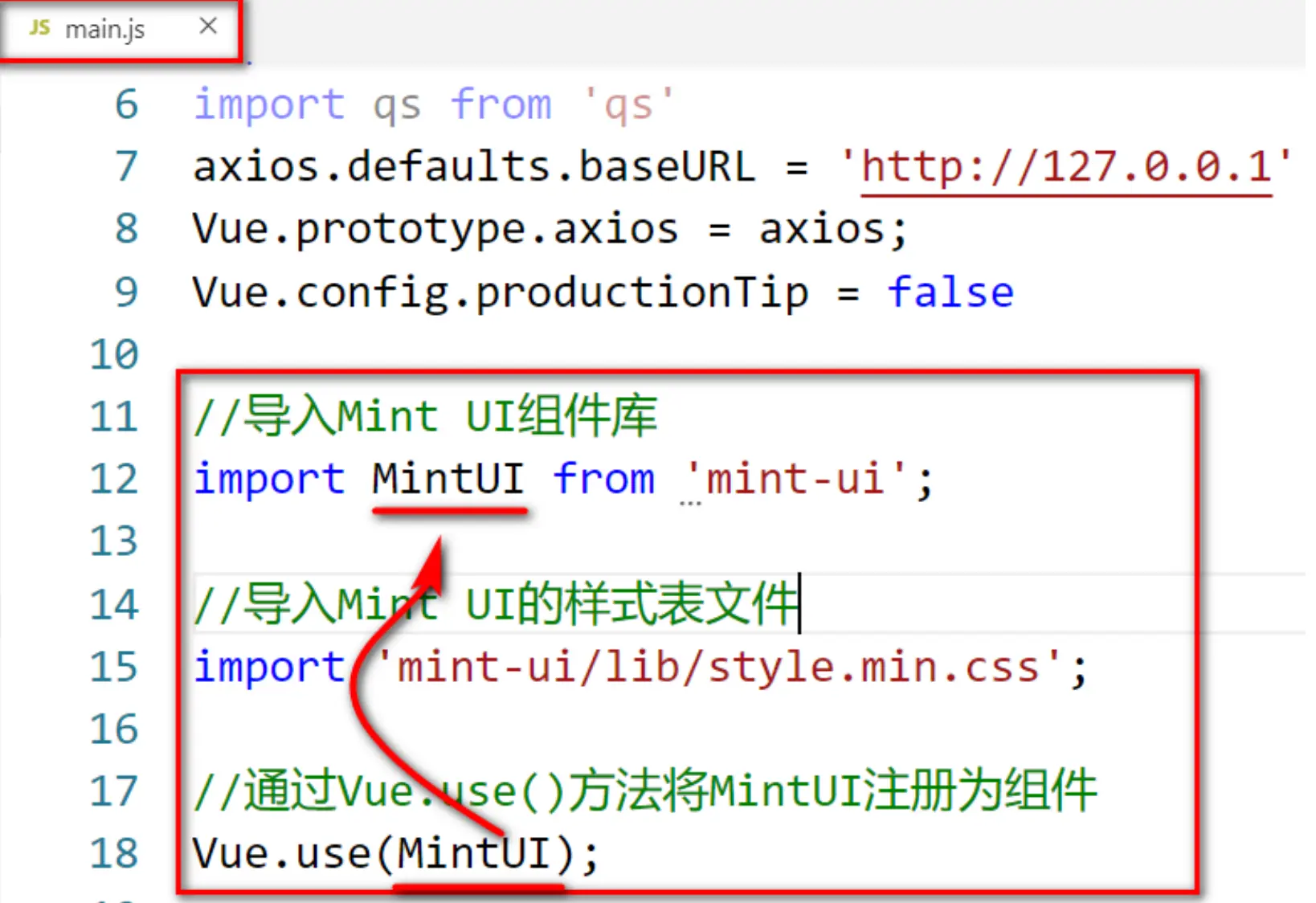Click the comment //导入Mint UI的样式表文件
The height and width of the screenshot is (903, 1316).
(x=496, y=604)
